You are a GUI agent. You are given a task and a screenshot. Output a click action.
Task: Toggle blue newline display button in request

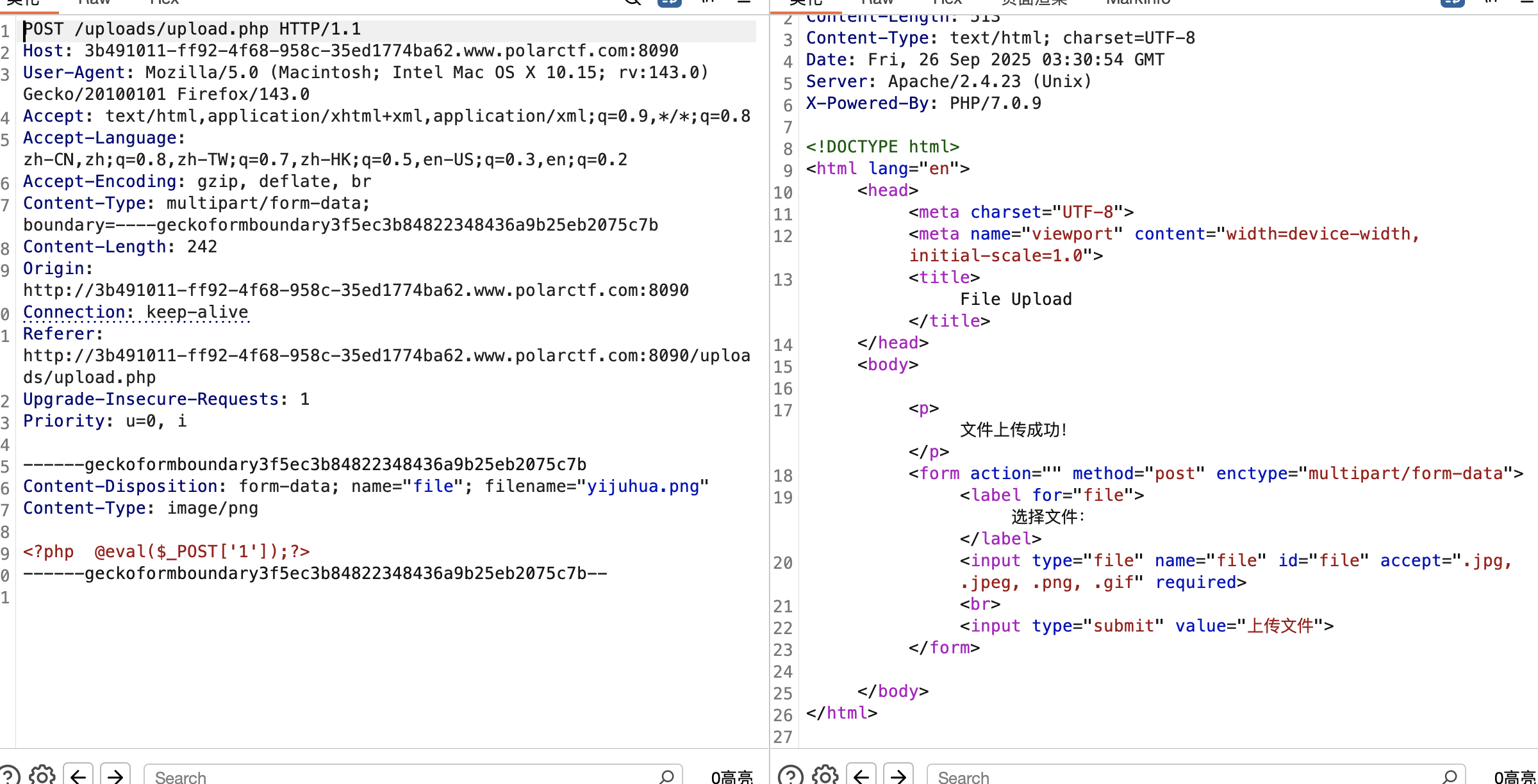(669, 2)
